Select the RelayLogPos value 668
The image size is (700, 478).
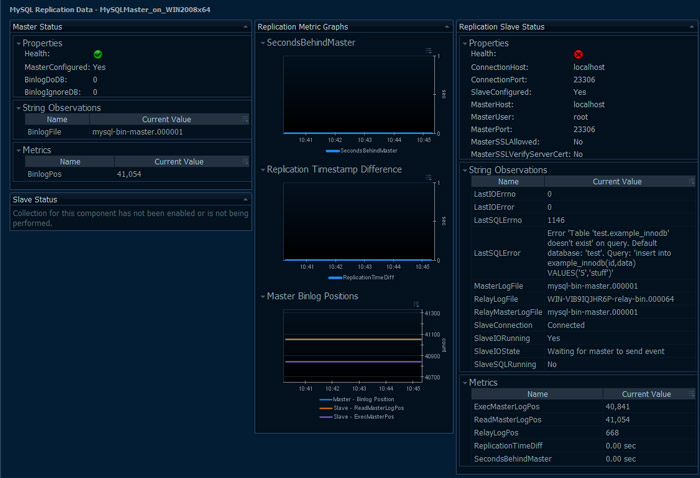point(612,432)
